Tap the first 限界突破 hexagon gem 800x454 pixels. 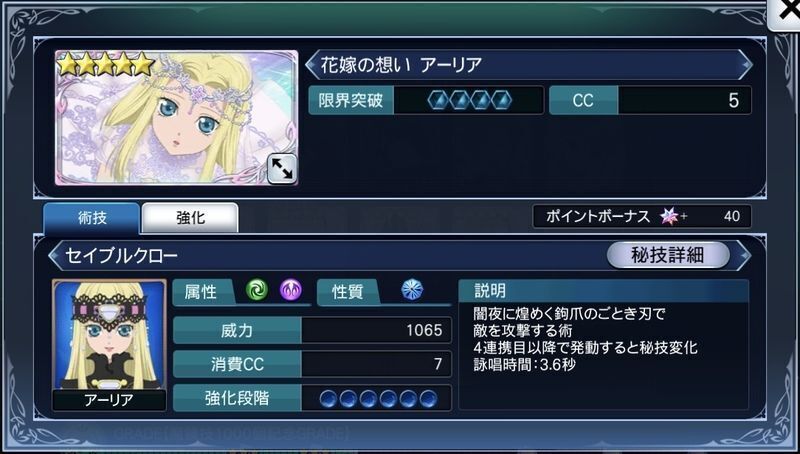438,100
